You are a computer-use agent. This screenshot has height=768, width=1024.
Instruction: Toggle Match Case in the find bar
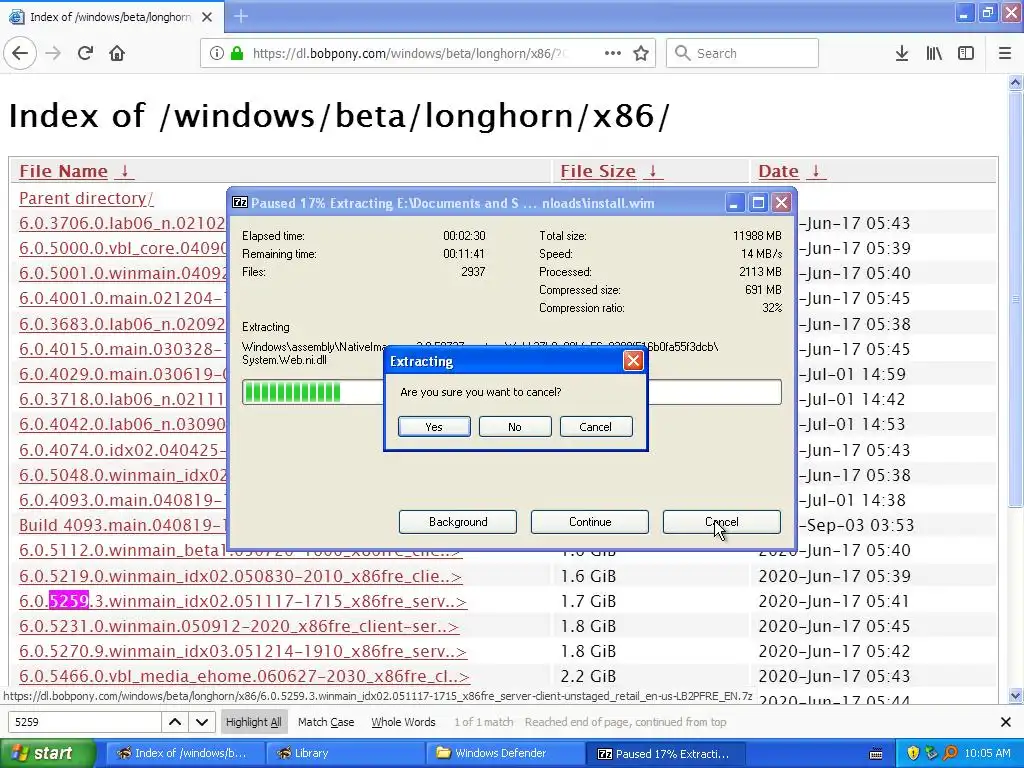coord(326,722)
